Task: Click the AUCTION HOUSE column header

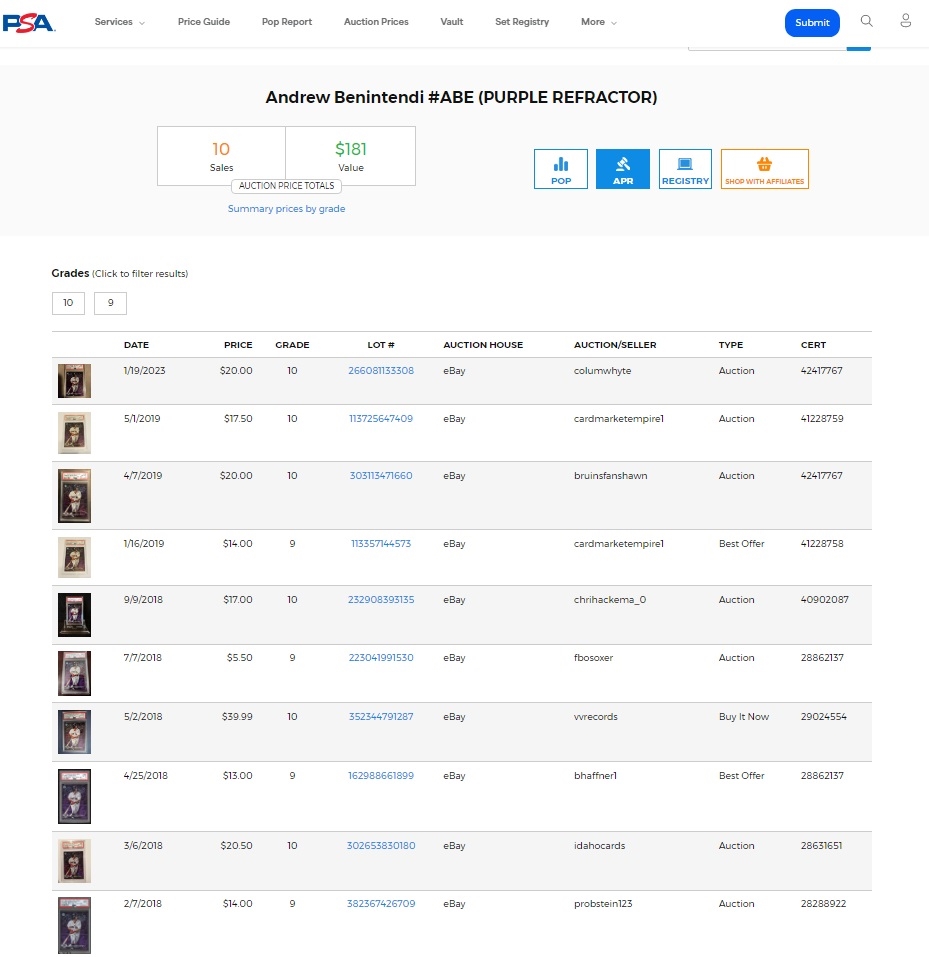Action: 483,345
